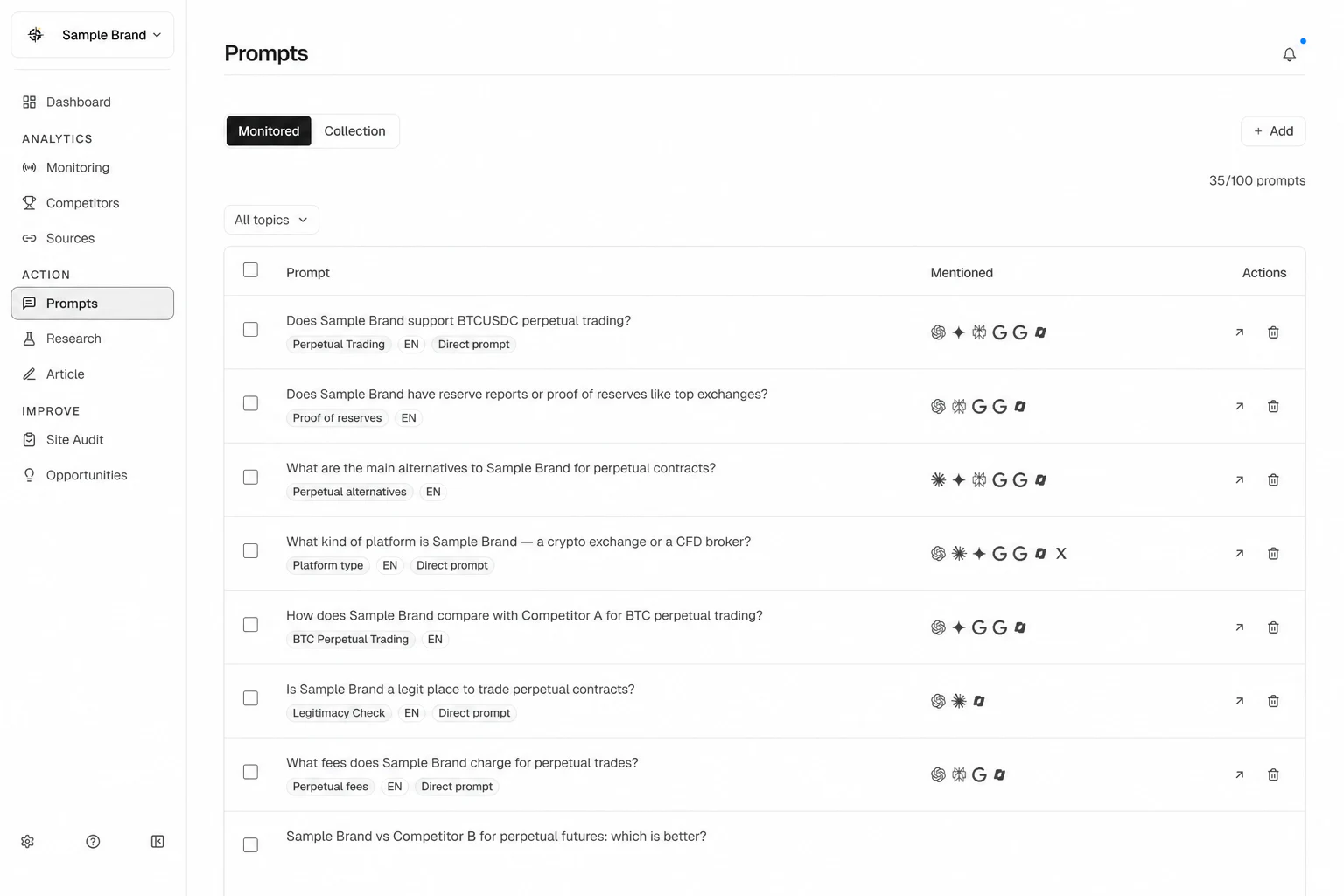
Task: Check the perpetual alternatives prompt checkbox
Action: 250,477
